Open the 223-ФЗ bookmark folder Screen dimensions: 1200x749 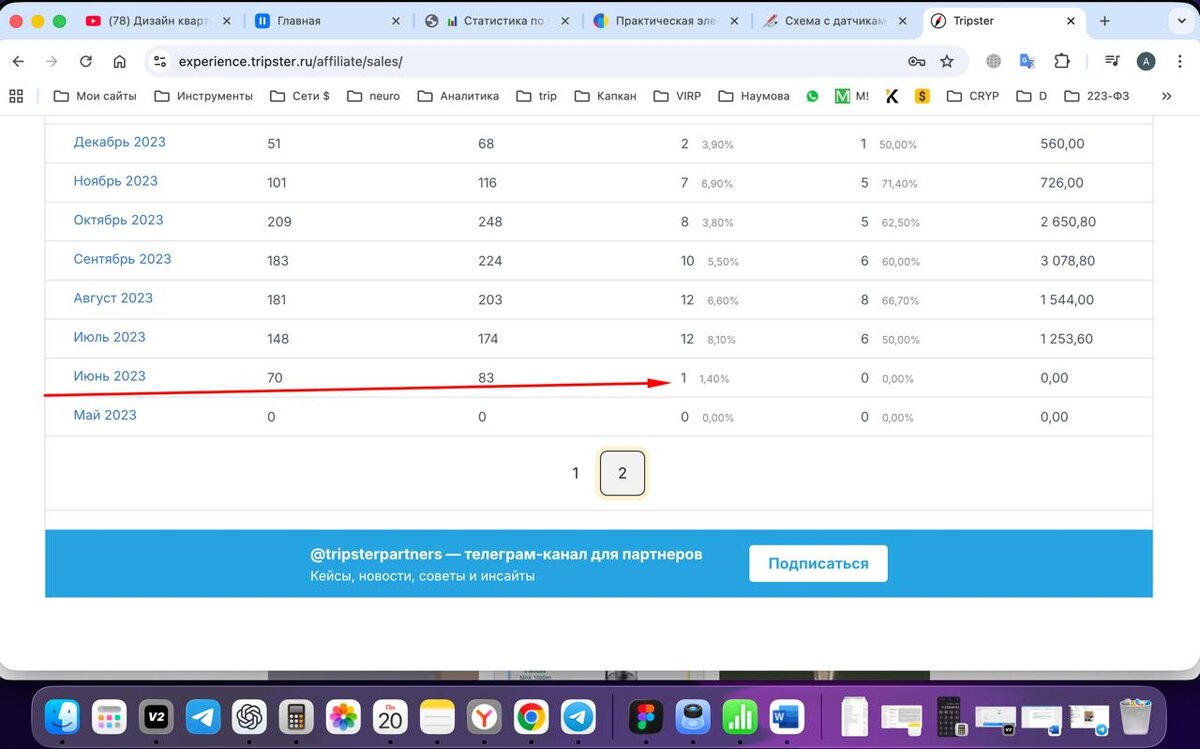[x=1097, y=96]
